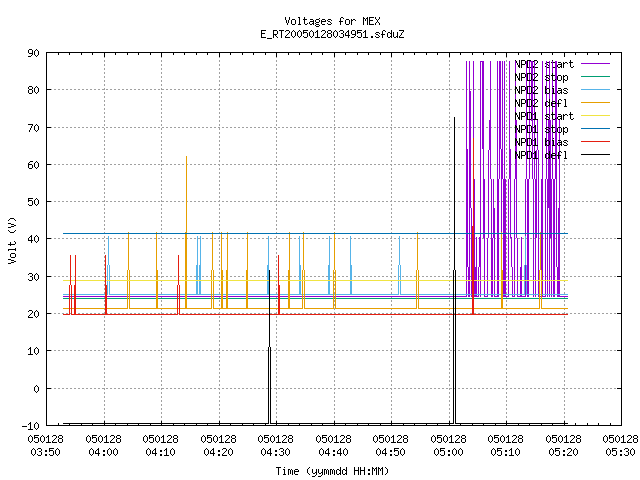The width and height of the screenshot is (640, 480).
Task: Click the y-axis tick label 40
Action: 33,239
